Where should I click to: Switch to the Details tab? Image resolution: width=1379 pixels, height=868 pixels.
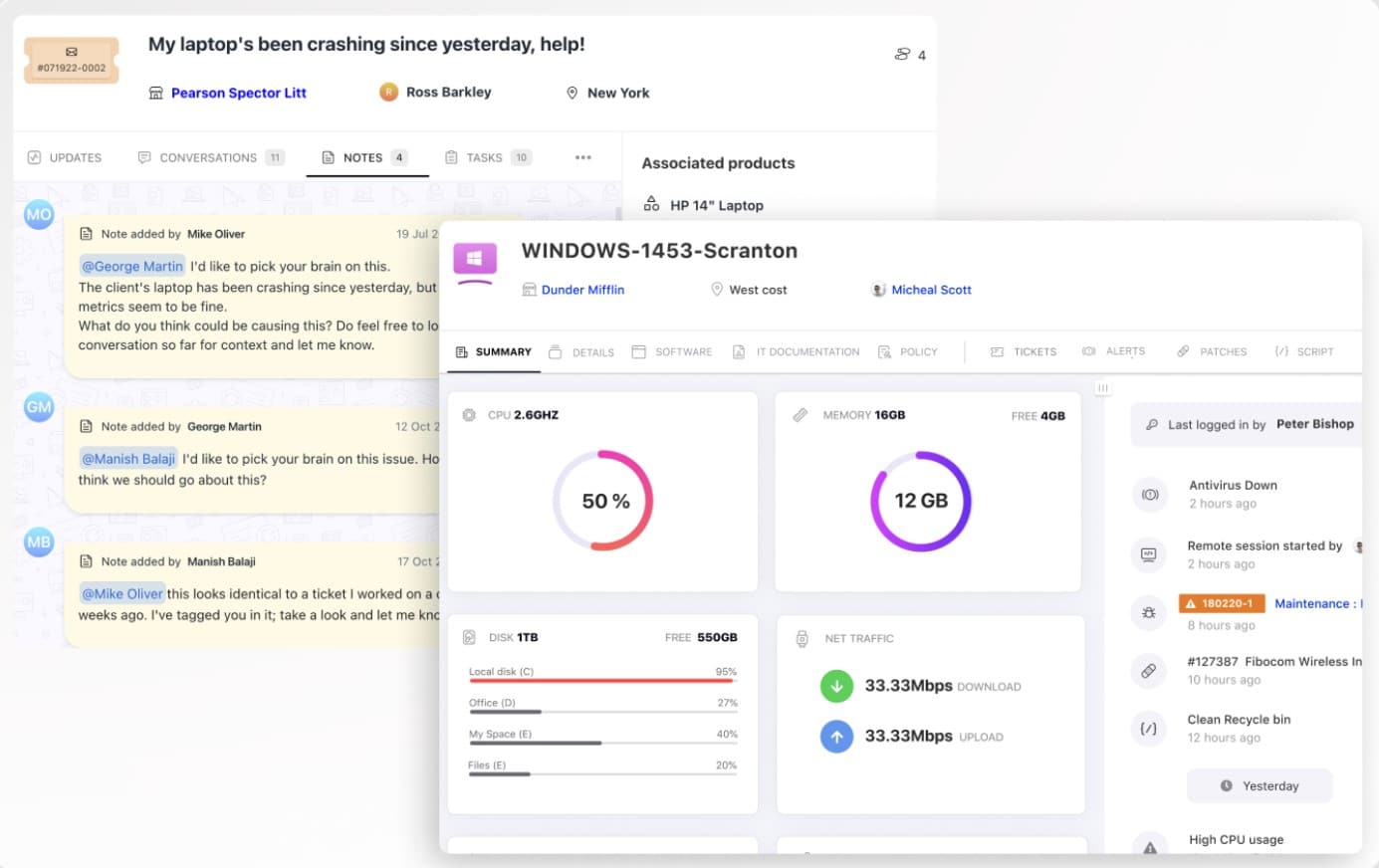coord(581,352)
